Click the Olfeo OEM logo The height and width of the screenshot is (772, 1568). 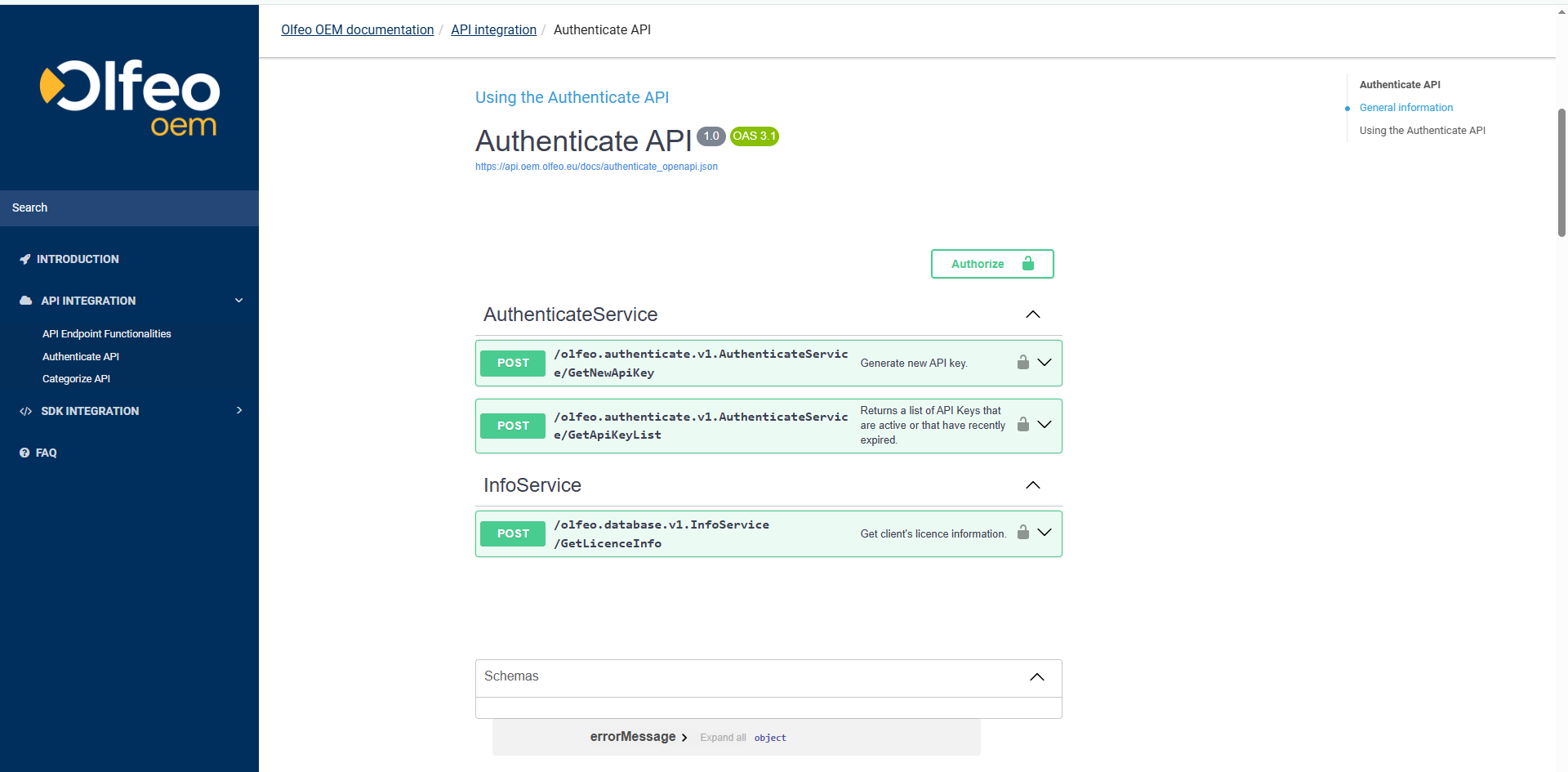[130, 97]
